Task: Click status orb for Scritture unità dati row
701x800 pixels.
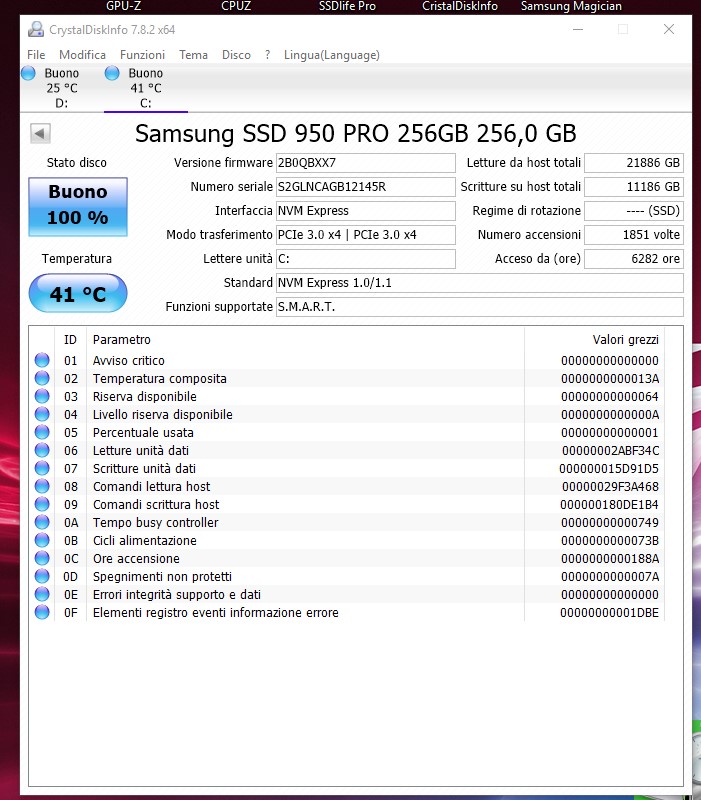Action: 42,468
